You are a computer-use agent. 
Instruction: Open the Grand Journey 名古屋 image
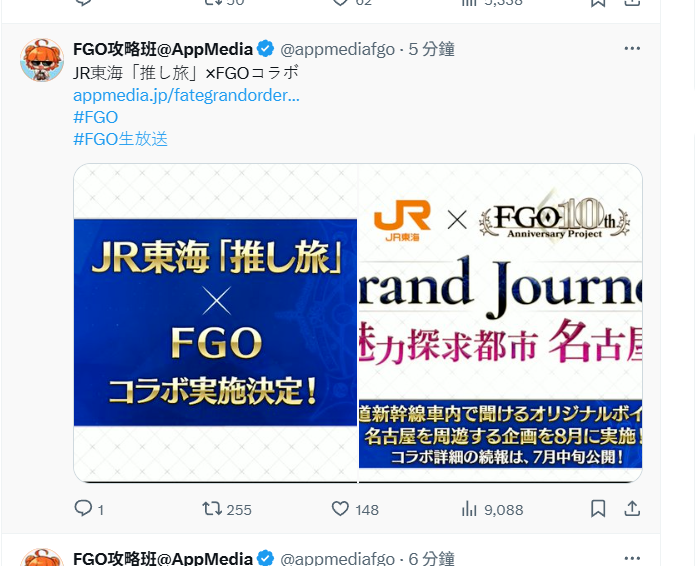point(500,323)
